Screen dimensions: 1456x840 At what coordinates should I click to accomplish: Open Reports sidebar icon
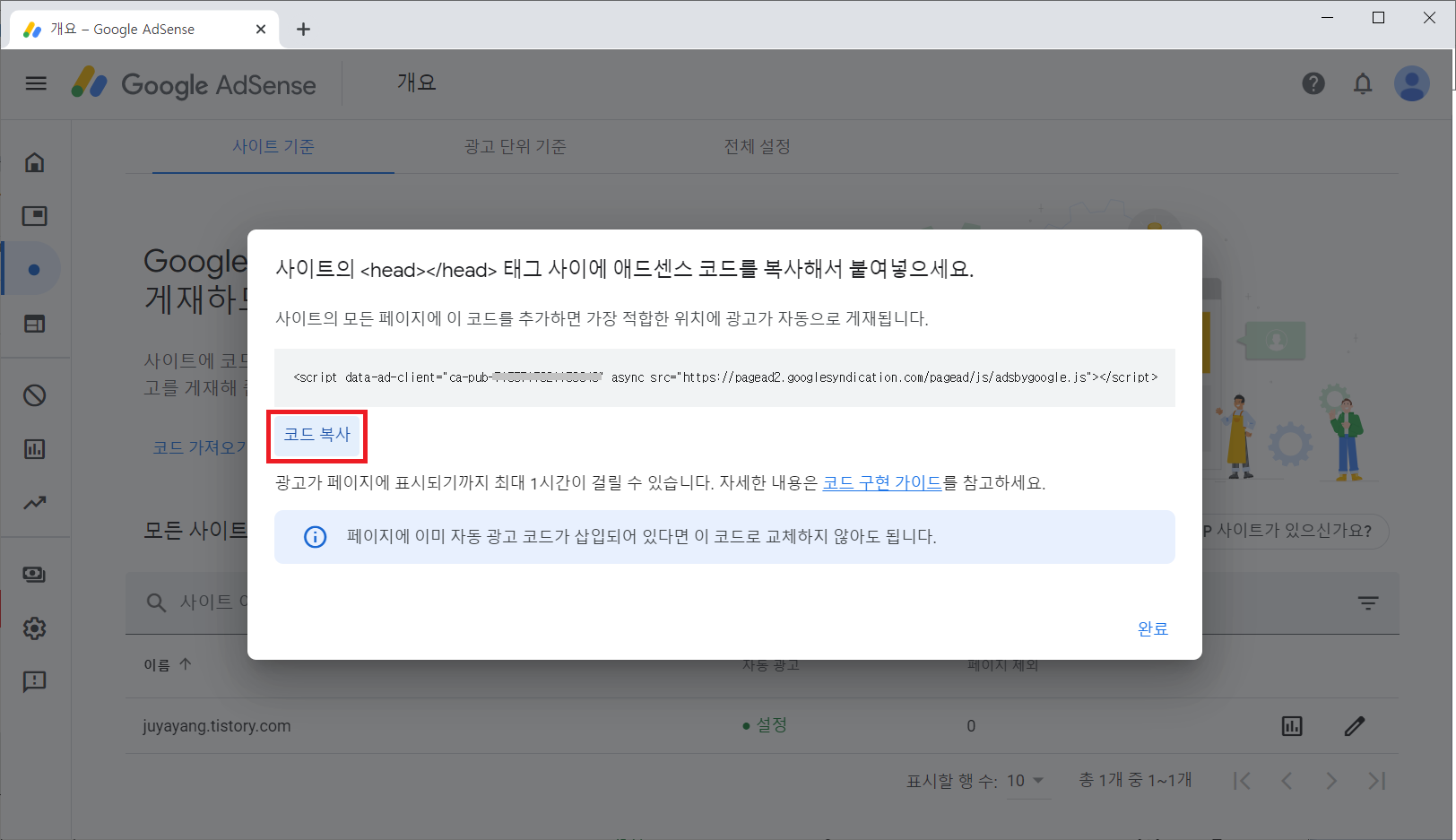click(x=35, y=449)
